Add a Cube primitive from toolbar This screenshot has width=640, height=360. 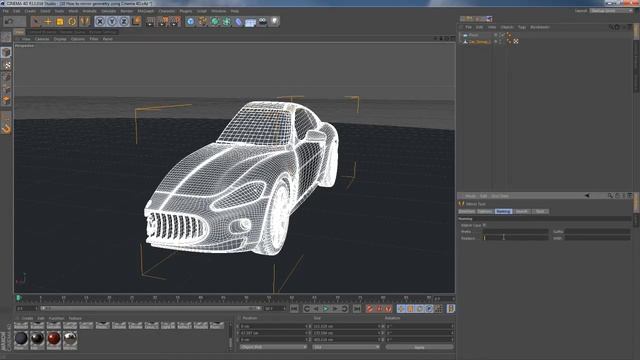(x=191, y=21)
